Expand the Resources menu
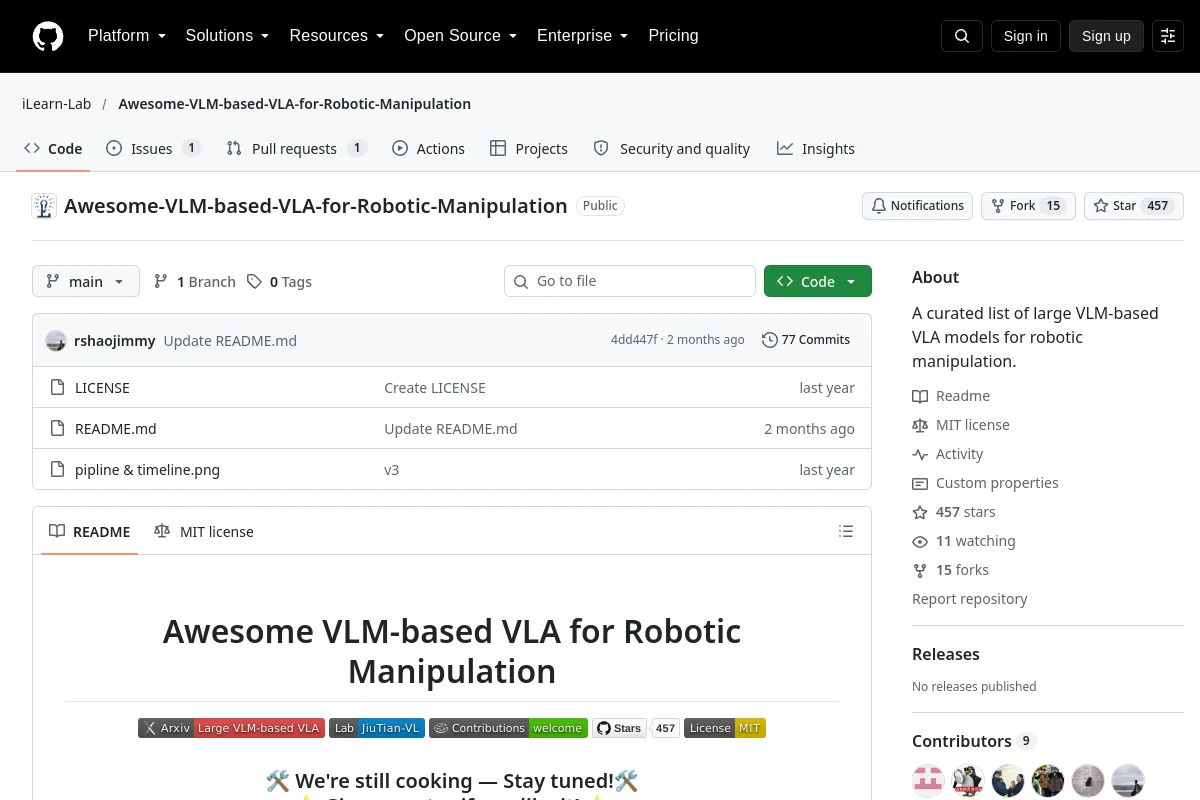 pos(337,36)
